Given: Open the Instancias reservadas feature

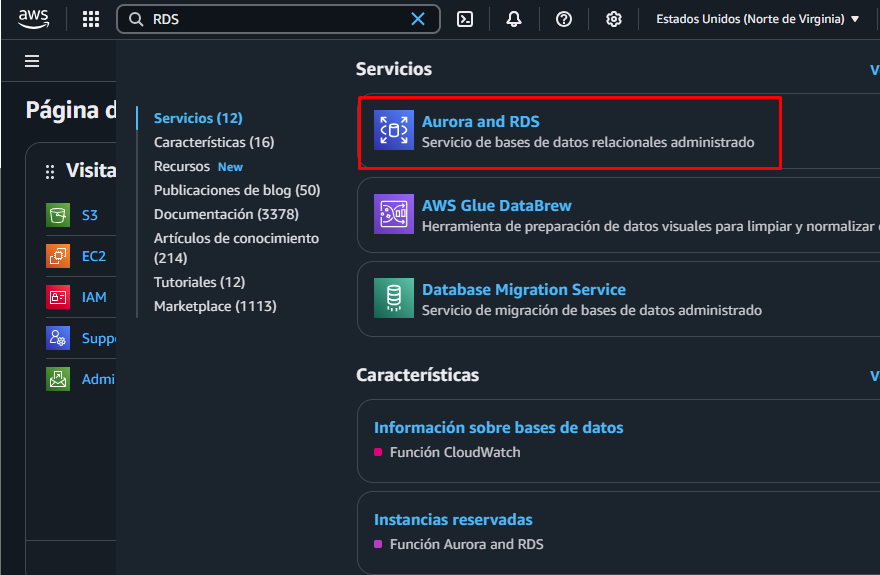Looking at the screenshot, I should (x=453, y=519).
